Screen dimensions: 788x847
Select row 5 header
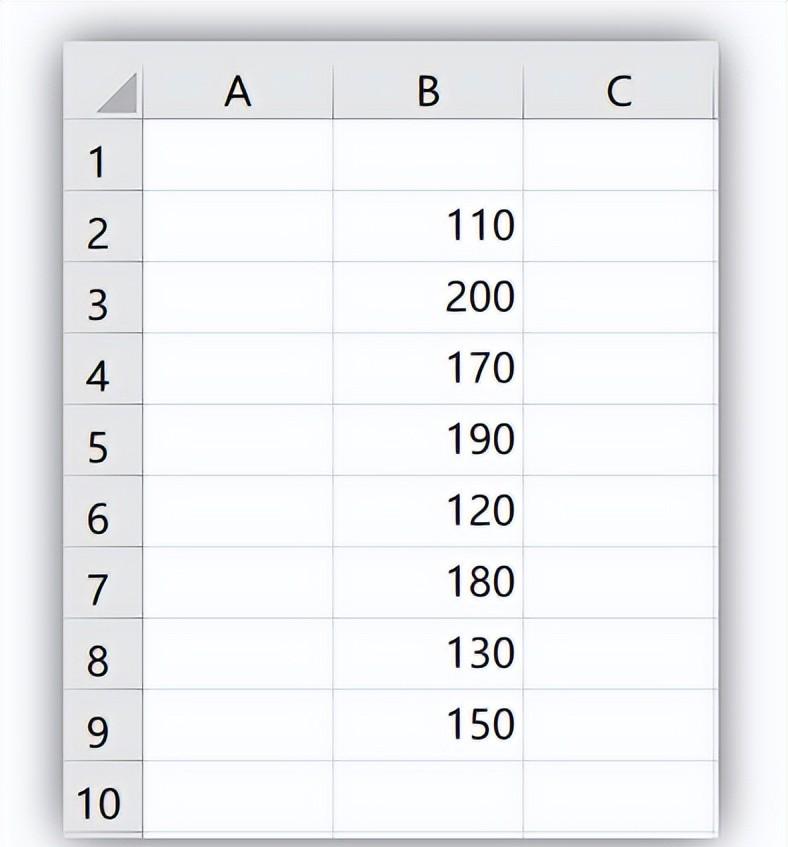point(103,440)
